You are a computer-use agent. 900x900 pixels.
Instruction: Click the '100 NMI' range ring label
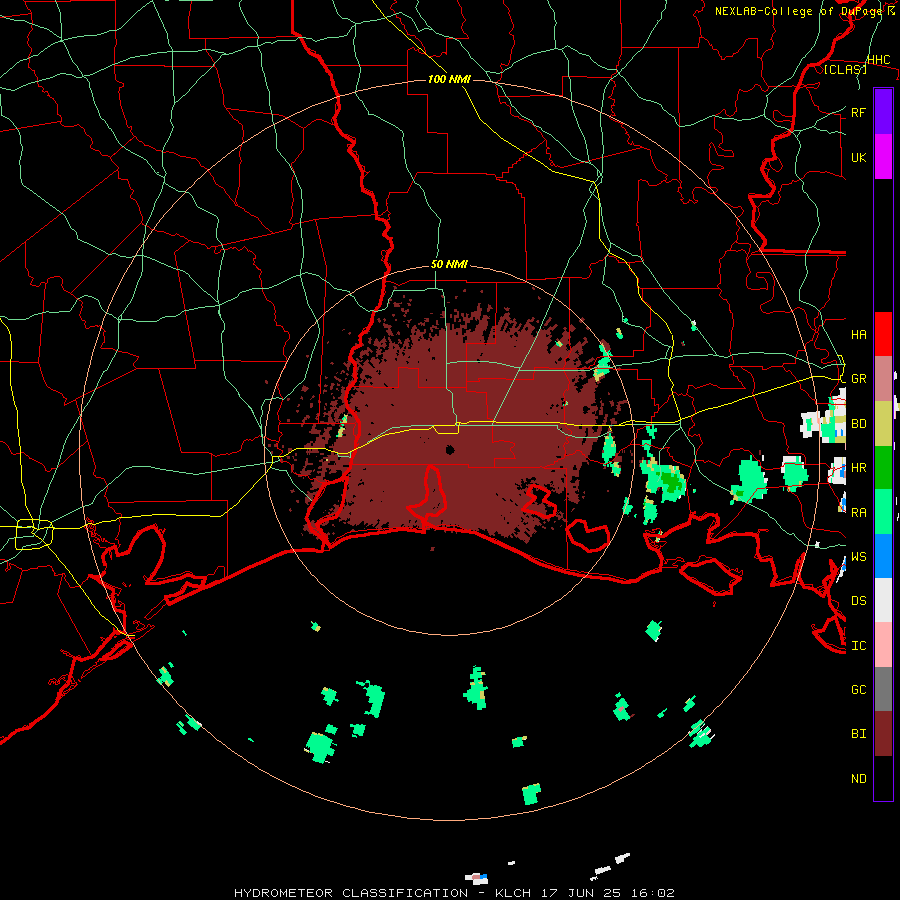[x=449, y=79]
